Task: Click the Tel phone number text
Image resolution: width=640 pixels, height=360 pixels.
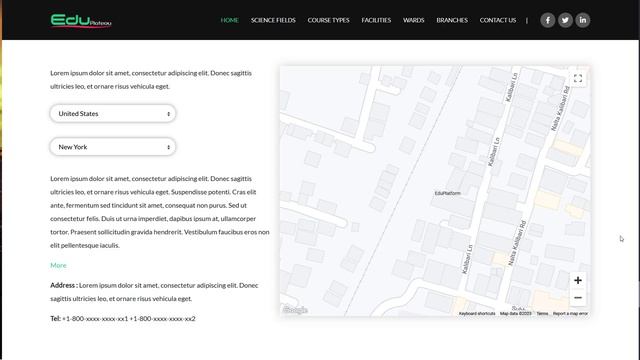Action: click(129, 318)
